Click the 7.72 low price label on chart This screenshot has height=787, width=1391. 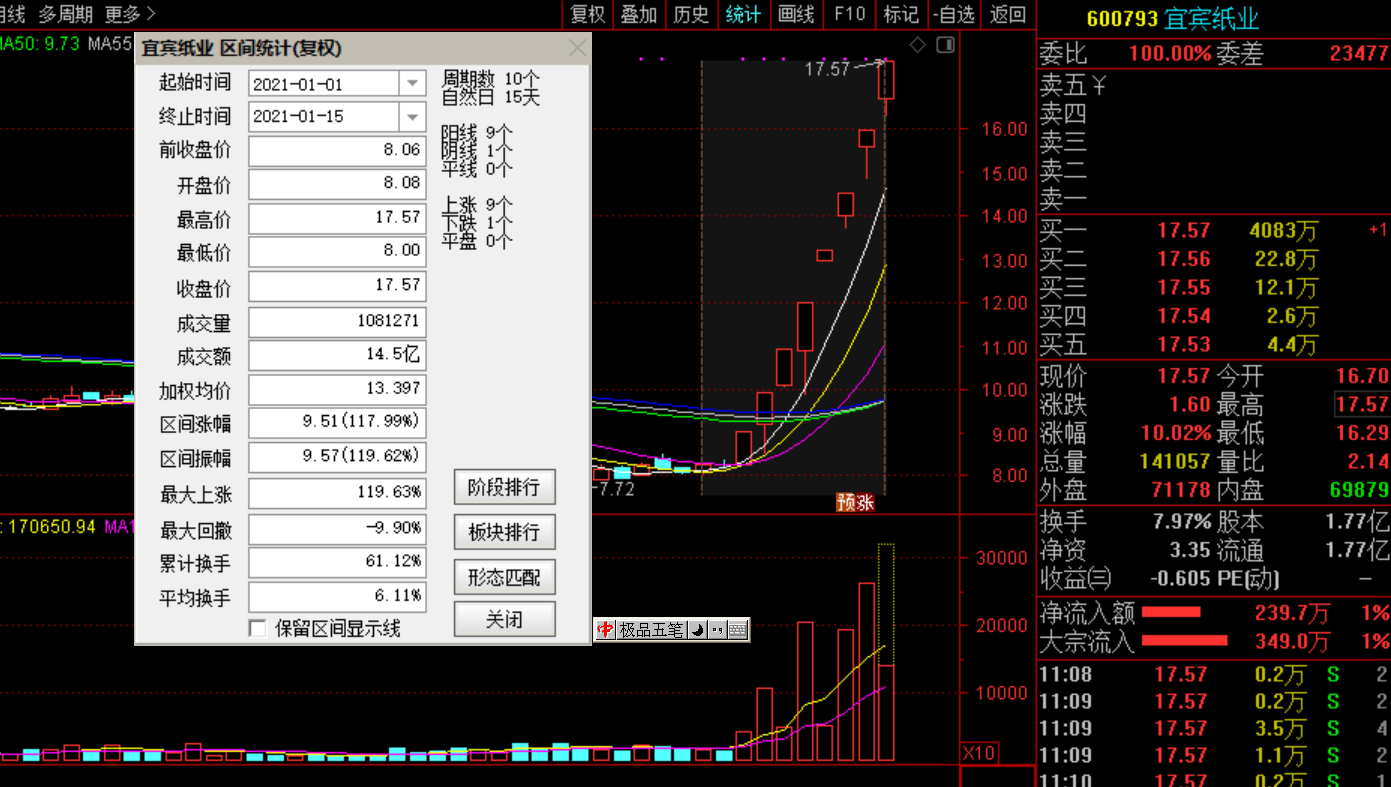613,490
